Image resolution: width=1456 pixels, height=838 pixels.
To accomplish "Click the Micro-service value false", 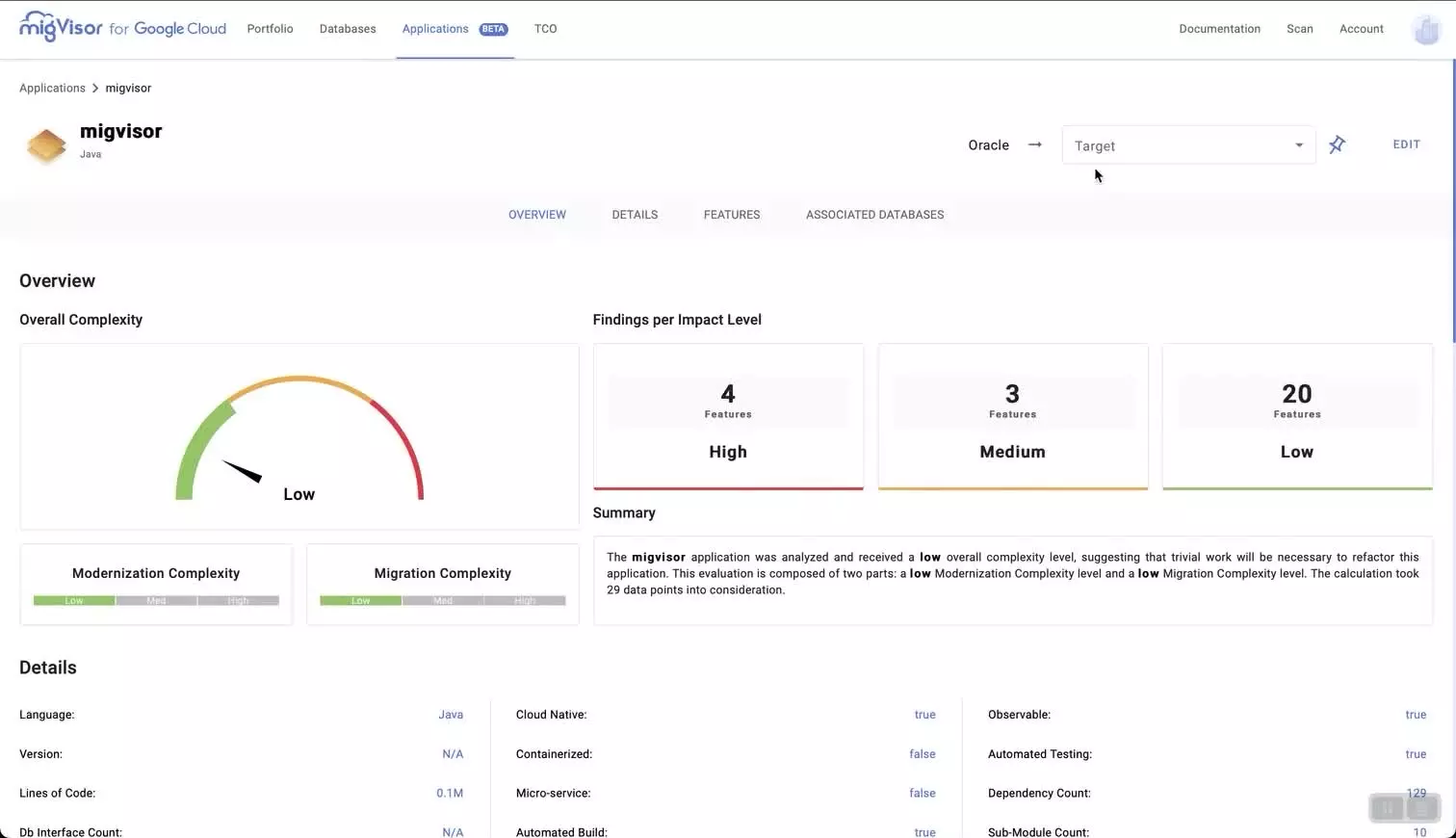I will point(923,794).
